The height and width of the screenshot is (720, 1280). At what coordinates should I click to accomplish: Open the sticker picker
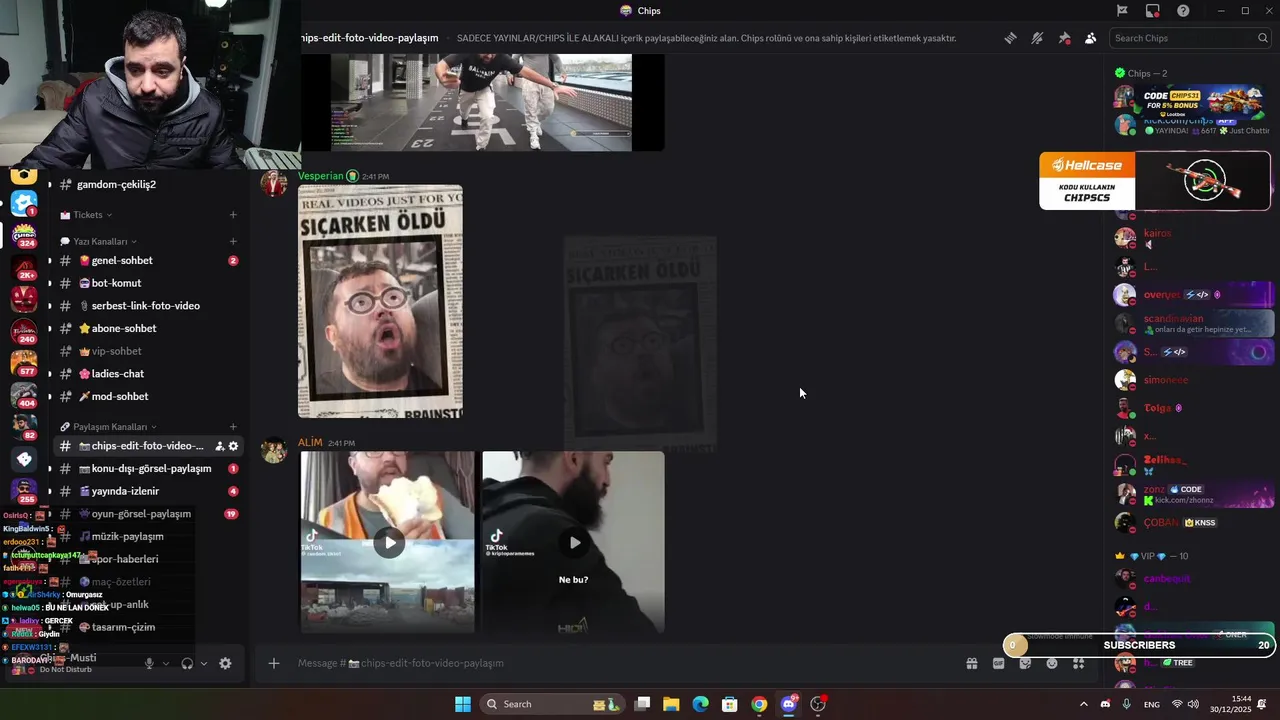coord(1025,663)
